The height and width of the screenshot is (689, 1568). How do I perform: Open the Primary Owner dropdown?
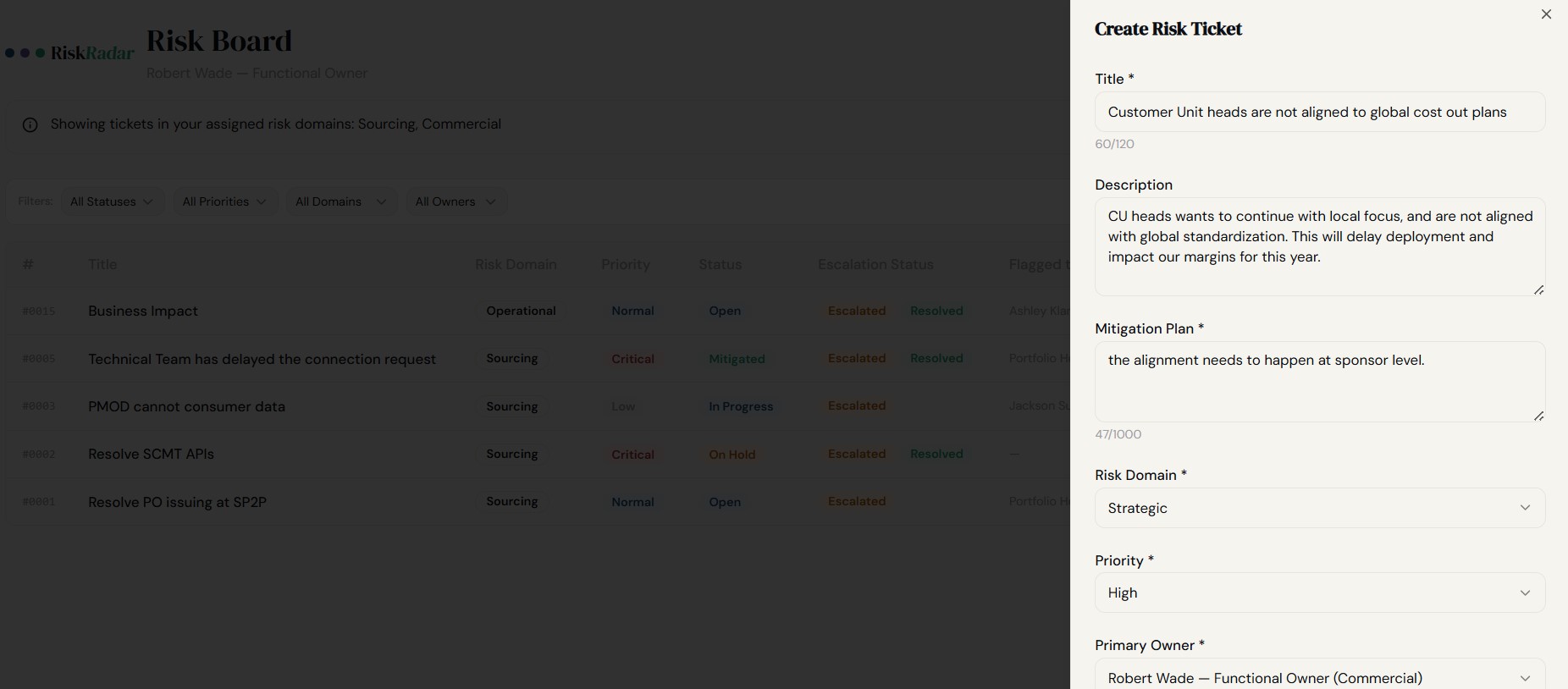pos(1320,674)
